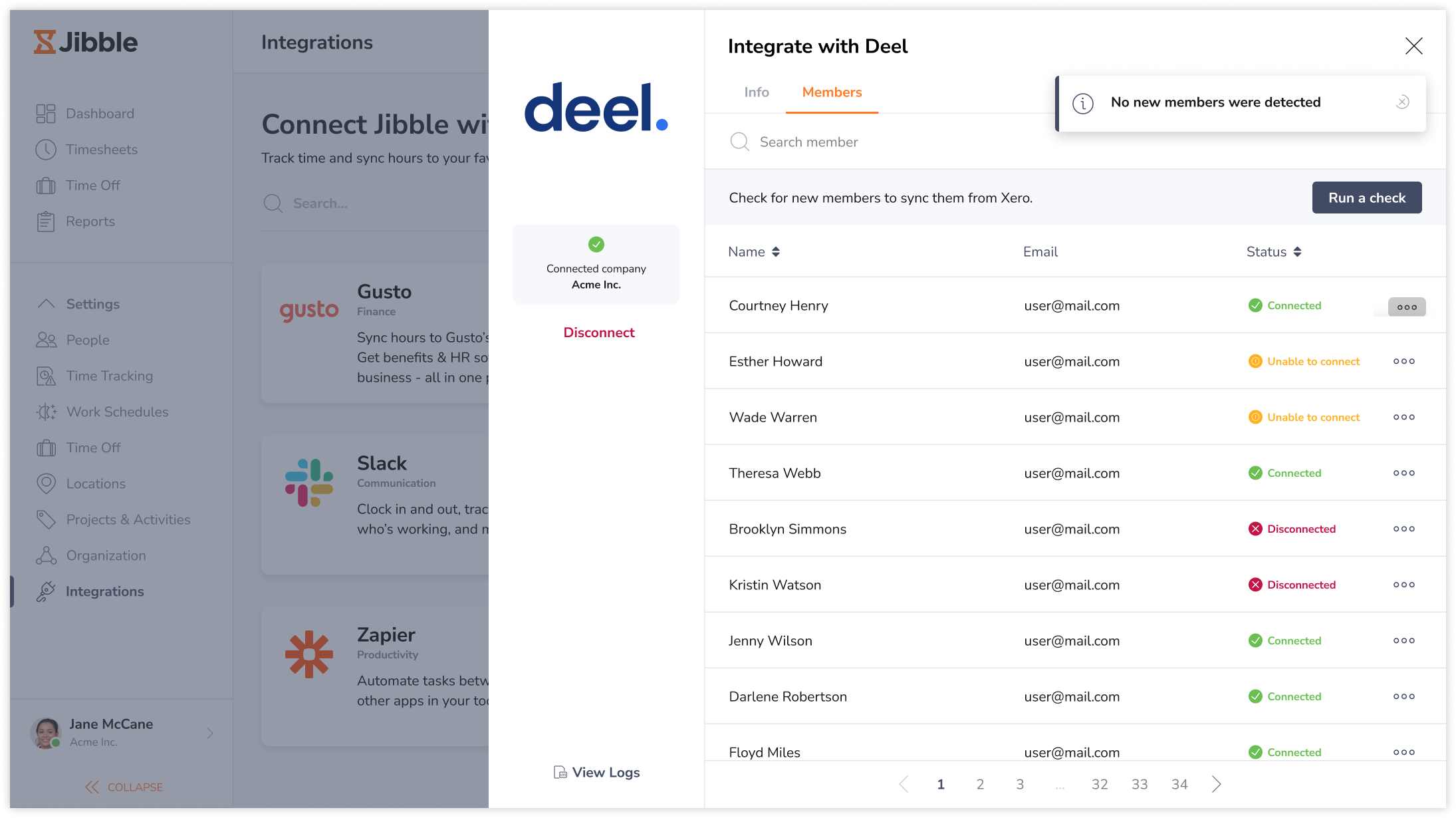Select the Members tab in Deel integration
This screenshot has height=818, width=1456.
(832, 92)
